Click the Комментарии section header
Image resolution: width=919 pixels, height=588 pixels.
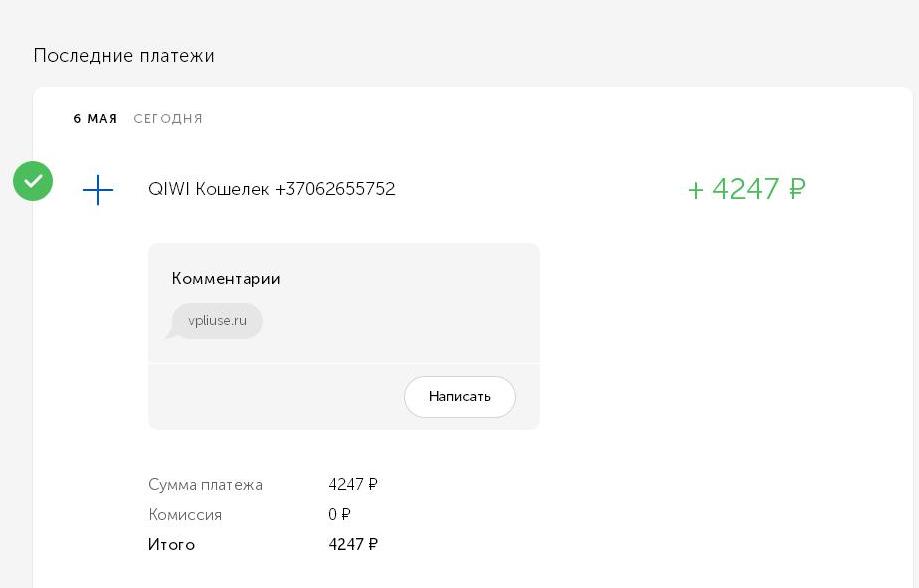coord(226,278)
